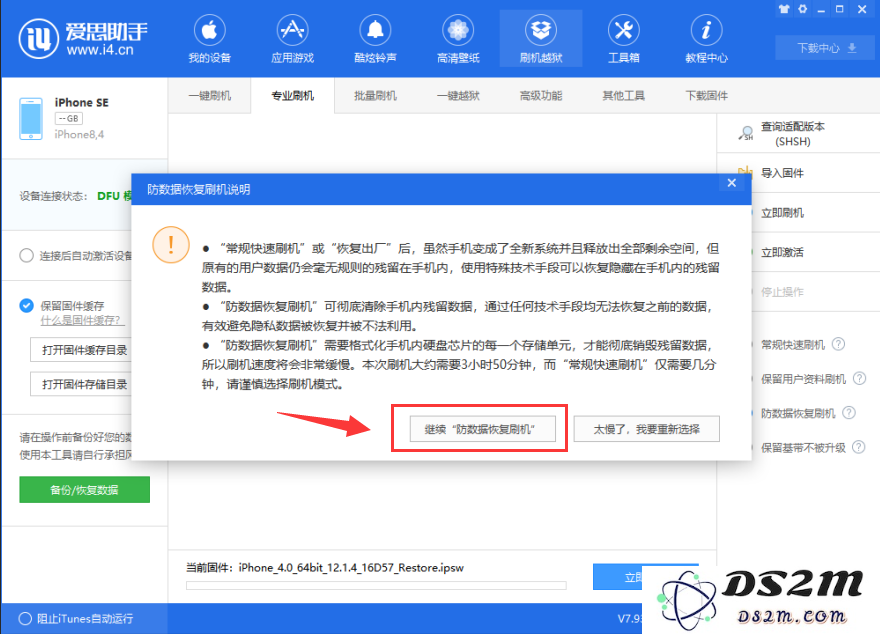Open 教程中心 tutorial center
This screenshot has height=634, width=880.
[706, 39]
